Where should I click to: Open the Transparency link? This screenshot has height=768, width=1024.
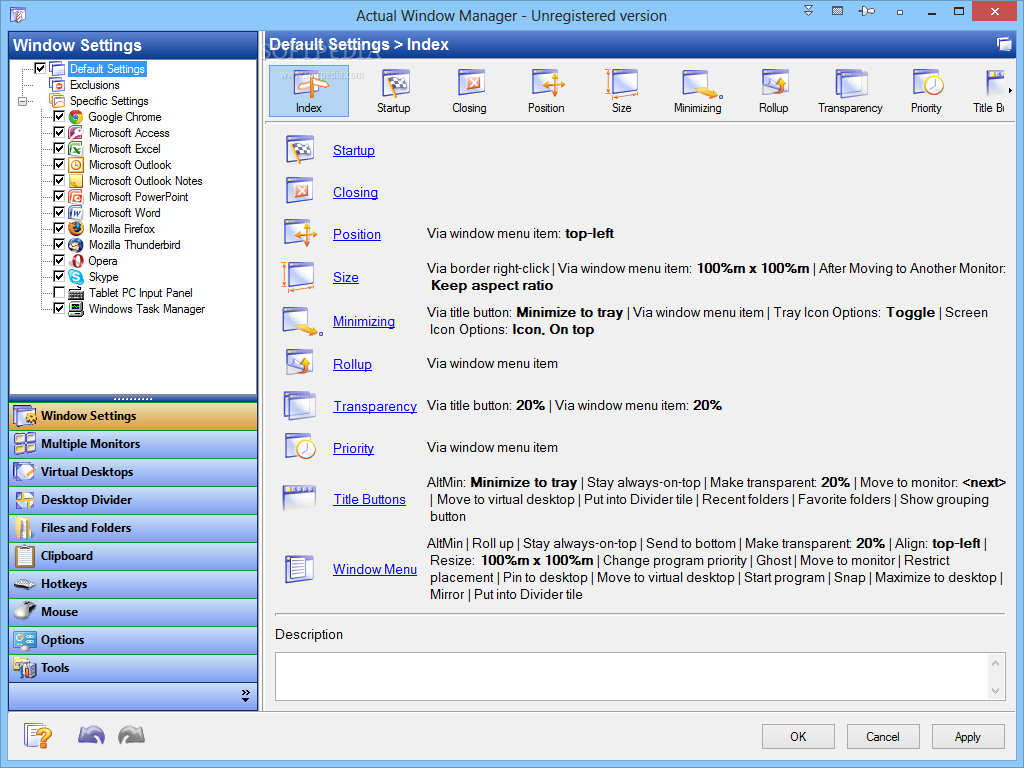(375, 406)
